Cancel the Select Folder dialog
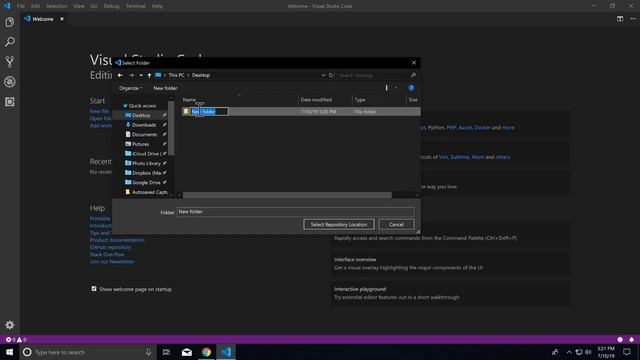This screenshot has height=360, width=640. click(396, 224)
